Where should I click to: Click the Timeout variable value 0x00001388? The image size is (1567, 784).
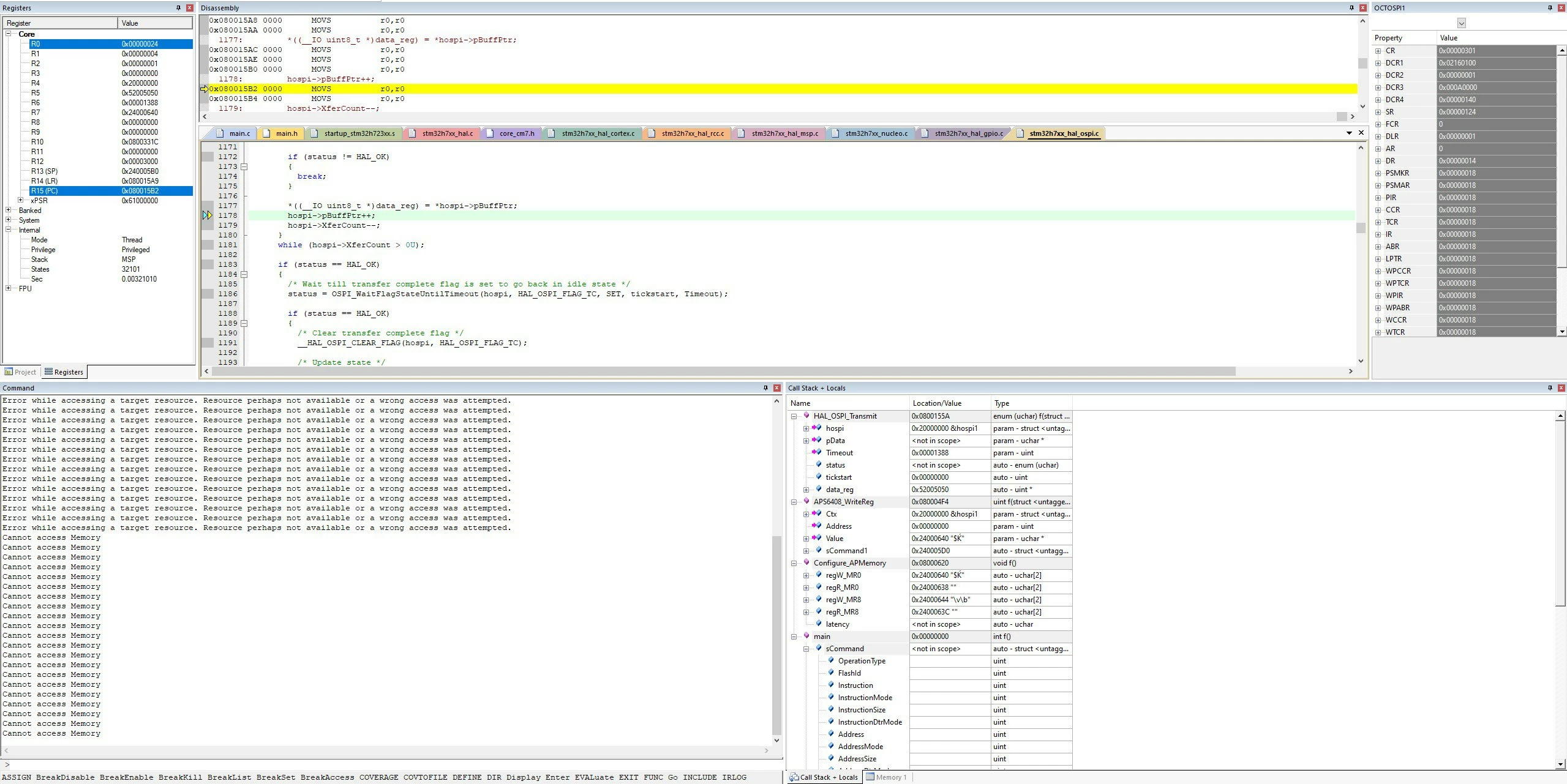tap(950, 453)
